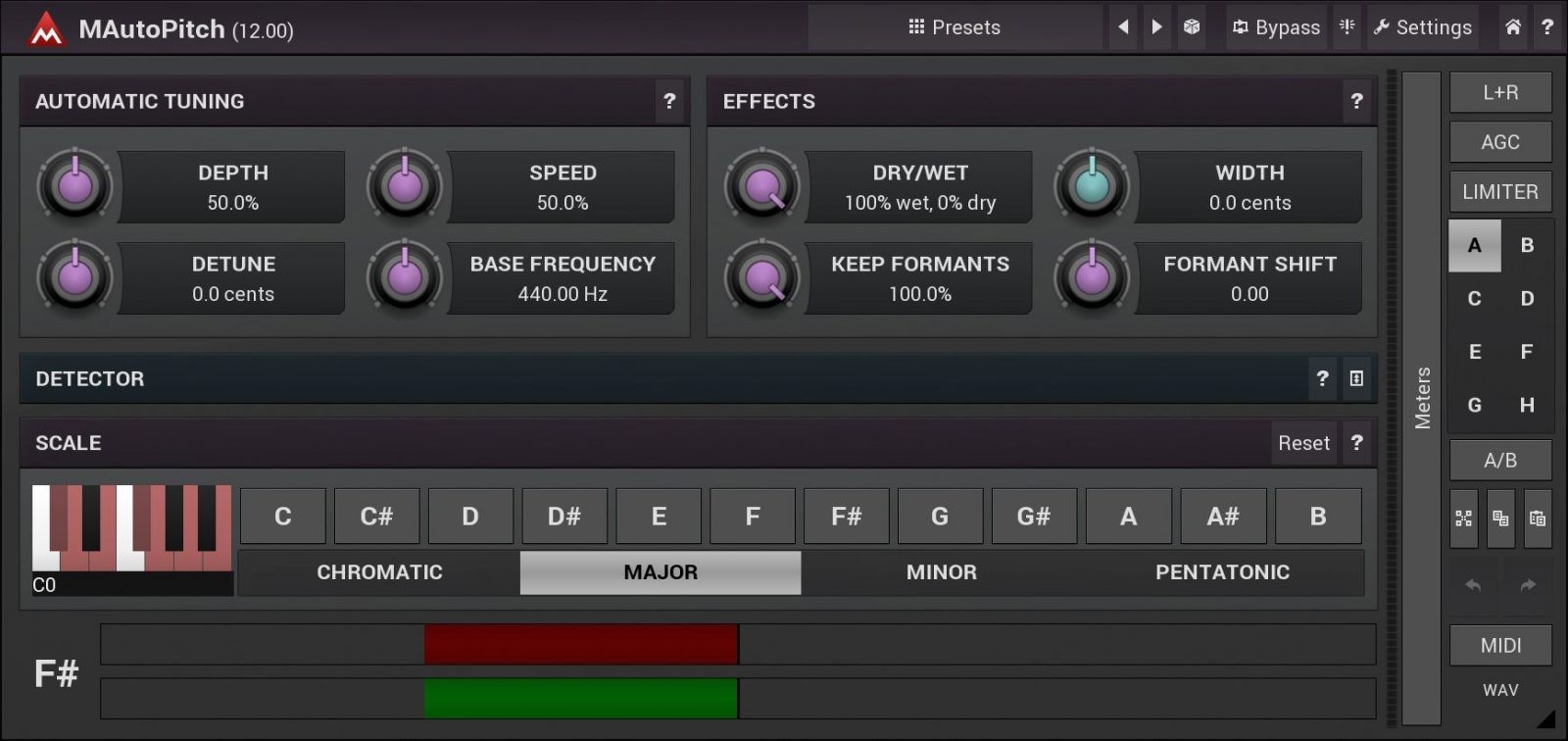Click the F# note button in scale

point(846,517)
